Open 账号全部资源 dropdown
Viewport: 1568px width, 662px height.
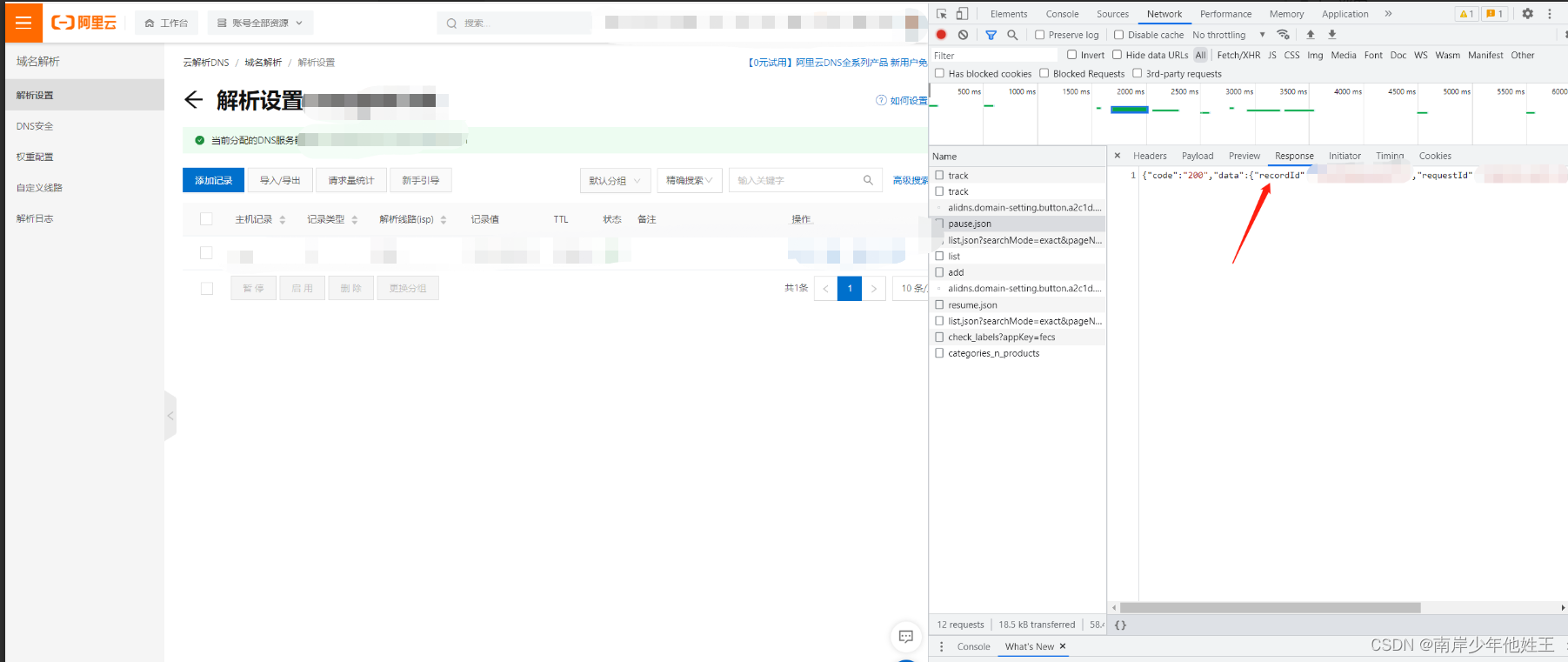260,23
